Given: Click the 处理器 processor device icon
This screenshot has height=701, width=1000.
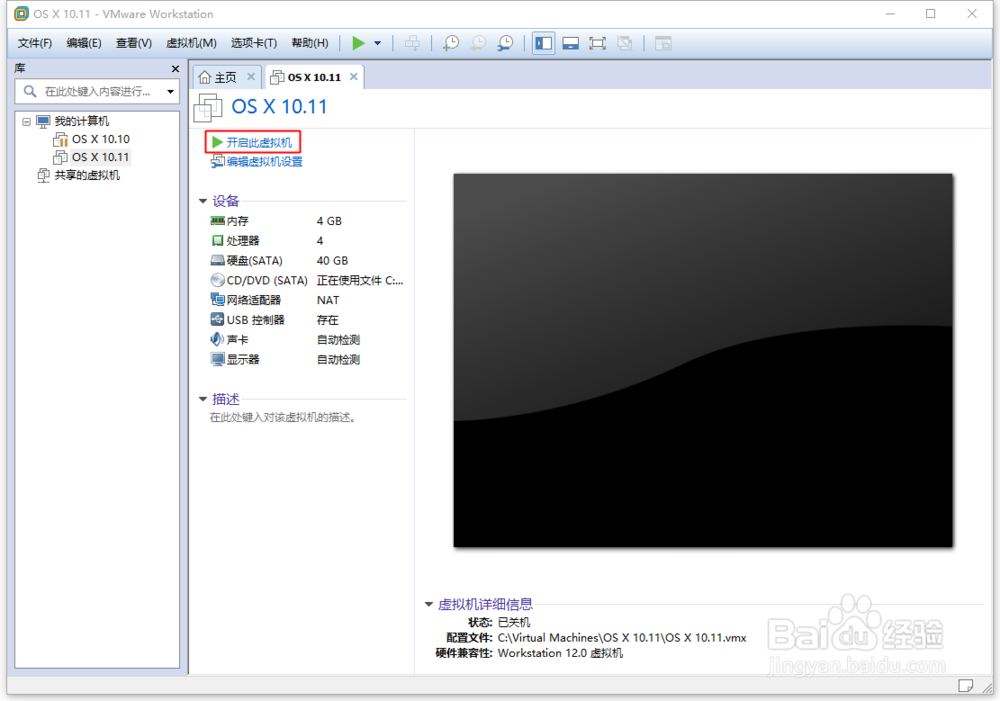Looking at the screenshot, I should coord(217,240).
